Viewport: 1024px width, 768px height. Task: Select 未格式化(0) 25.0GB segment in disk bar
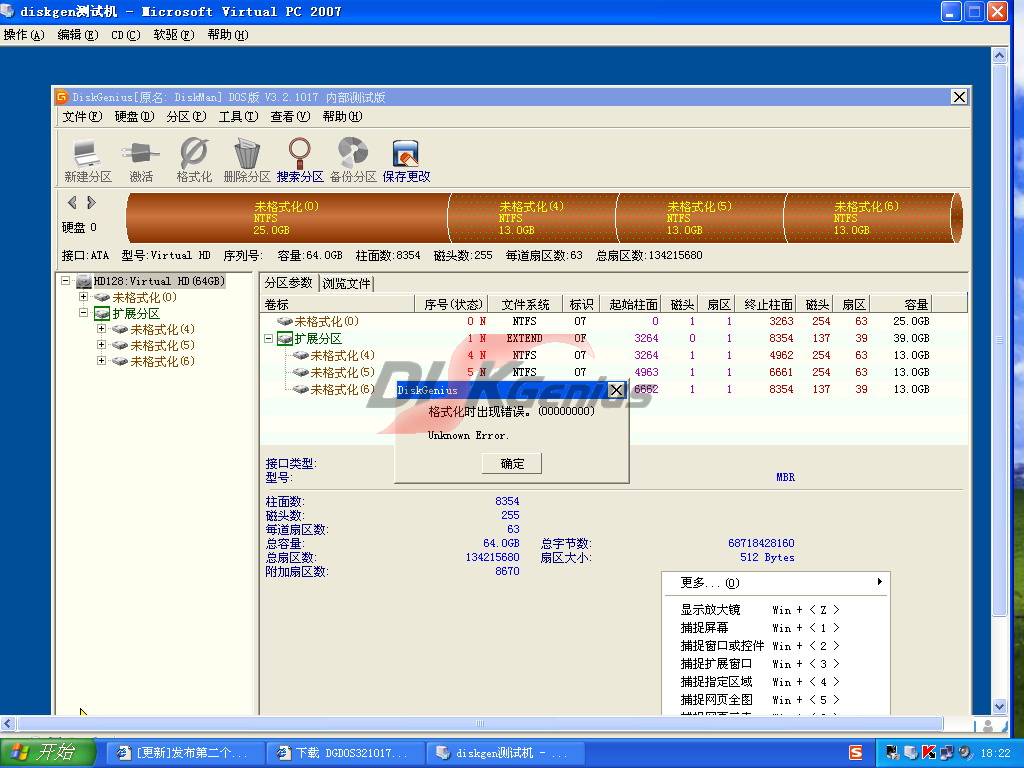point(287,217)
